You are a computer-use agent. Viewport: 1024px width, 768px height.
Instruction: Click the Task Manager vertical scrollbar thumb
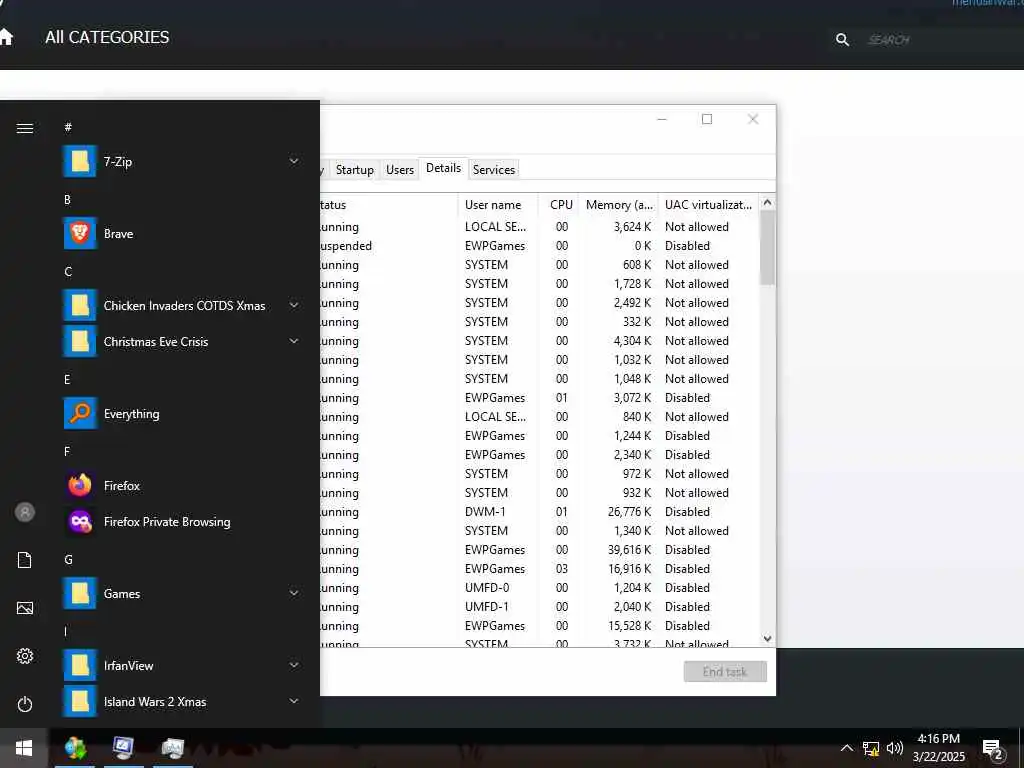(767, 248)
